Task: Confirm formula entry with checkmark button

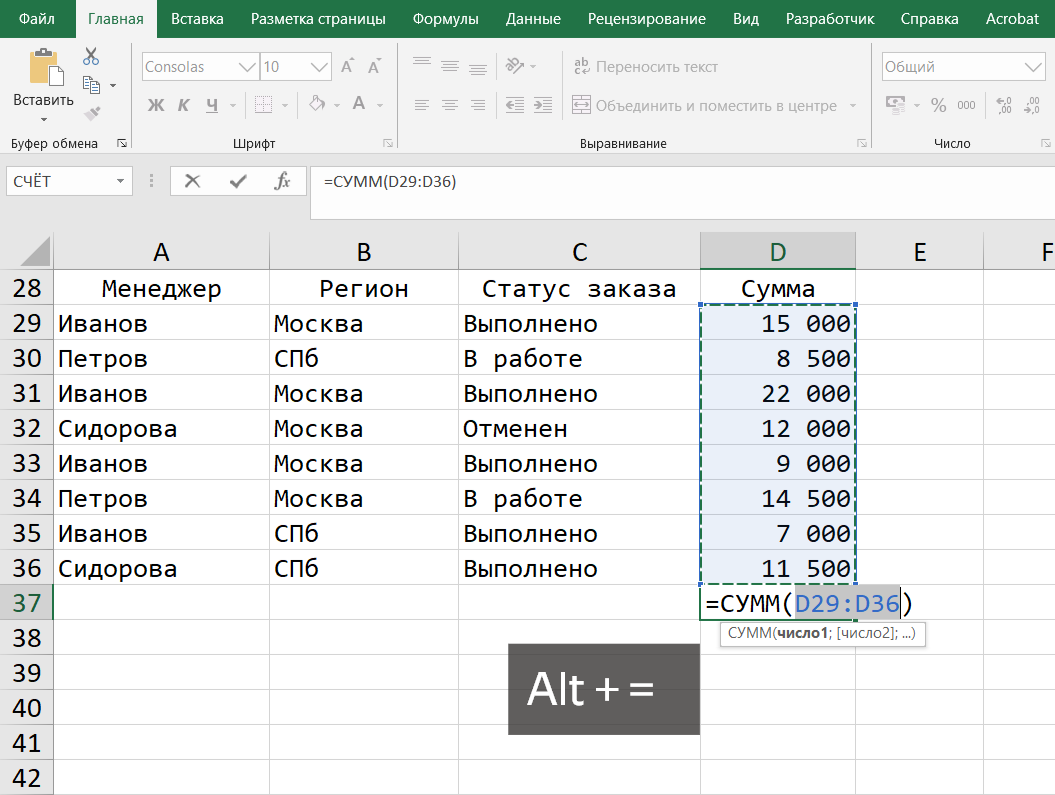Action: 238,181
